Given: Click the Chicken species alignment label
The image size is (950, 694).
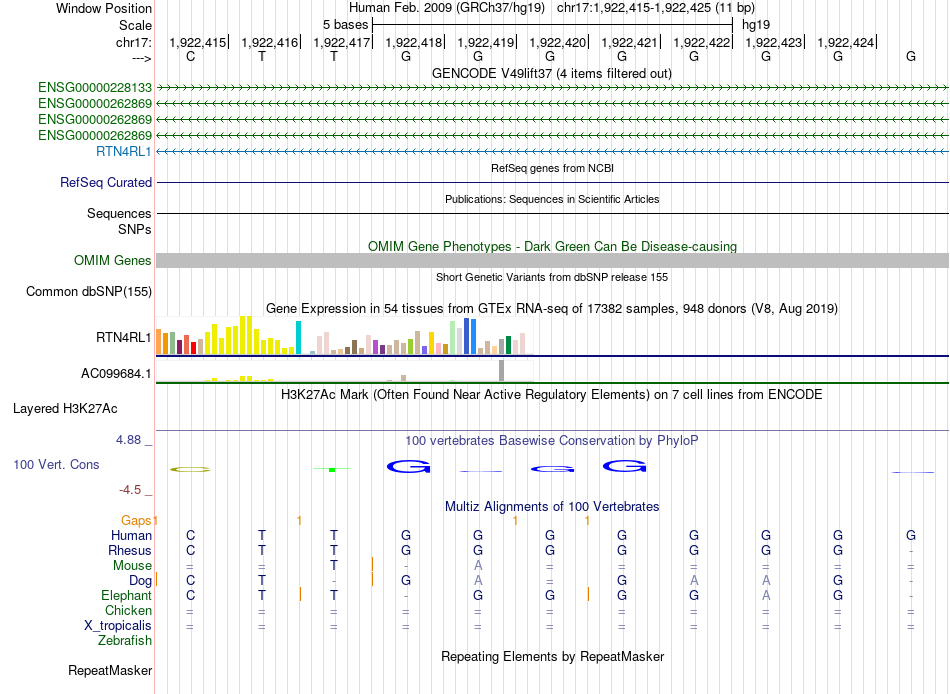Looking at the screenshot, I should (128, 610).
